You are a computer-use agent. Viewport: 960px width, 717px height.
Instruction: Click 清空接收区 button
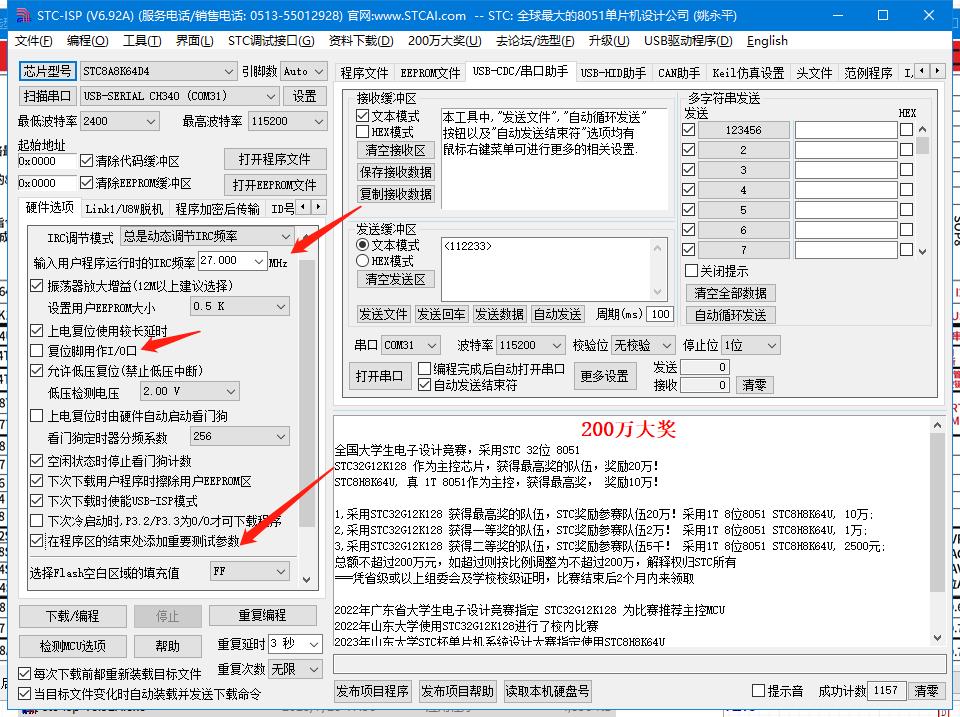[396, 150]
